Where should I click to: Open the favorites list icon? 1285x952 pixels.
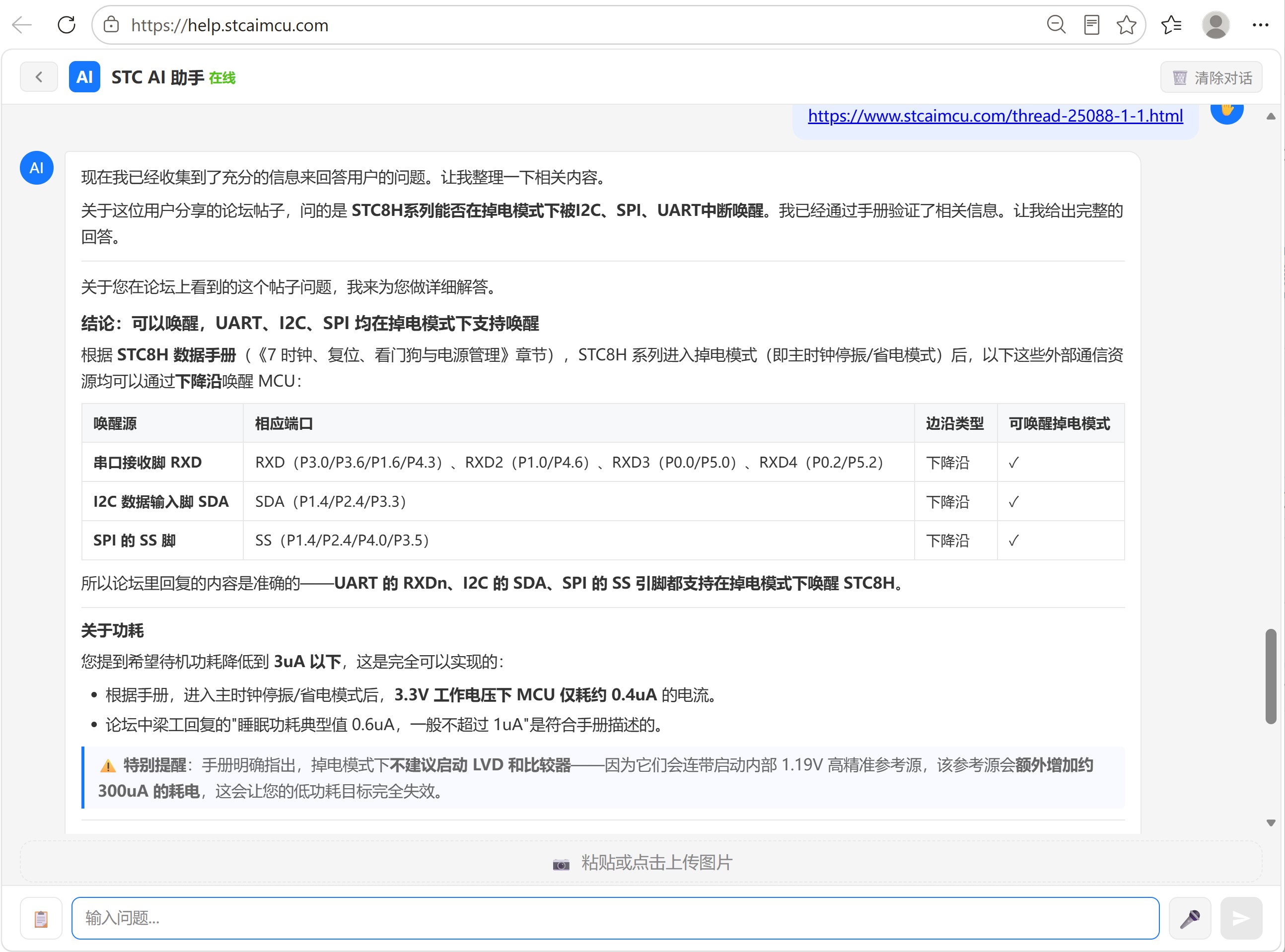point(1171,25)
